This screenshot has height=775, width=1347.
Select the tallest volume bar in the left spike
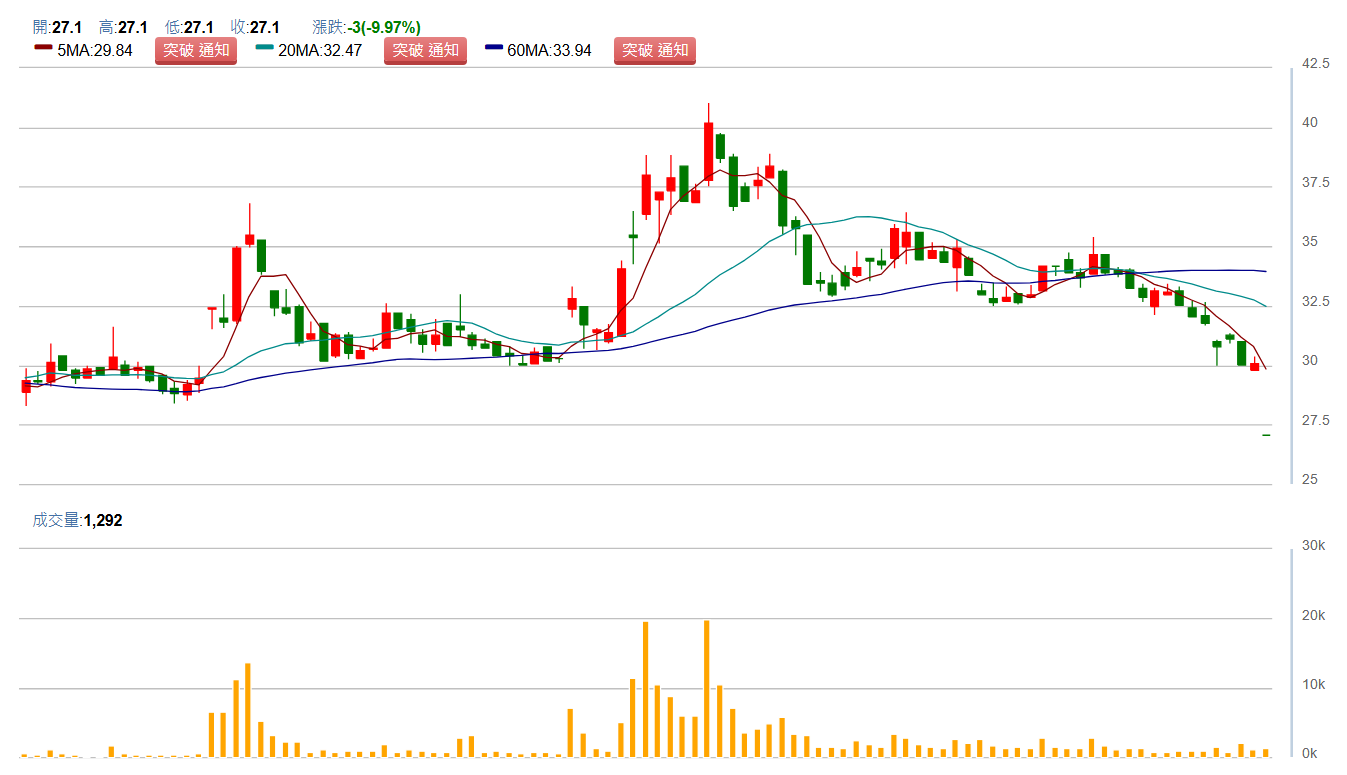247,709
